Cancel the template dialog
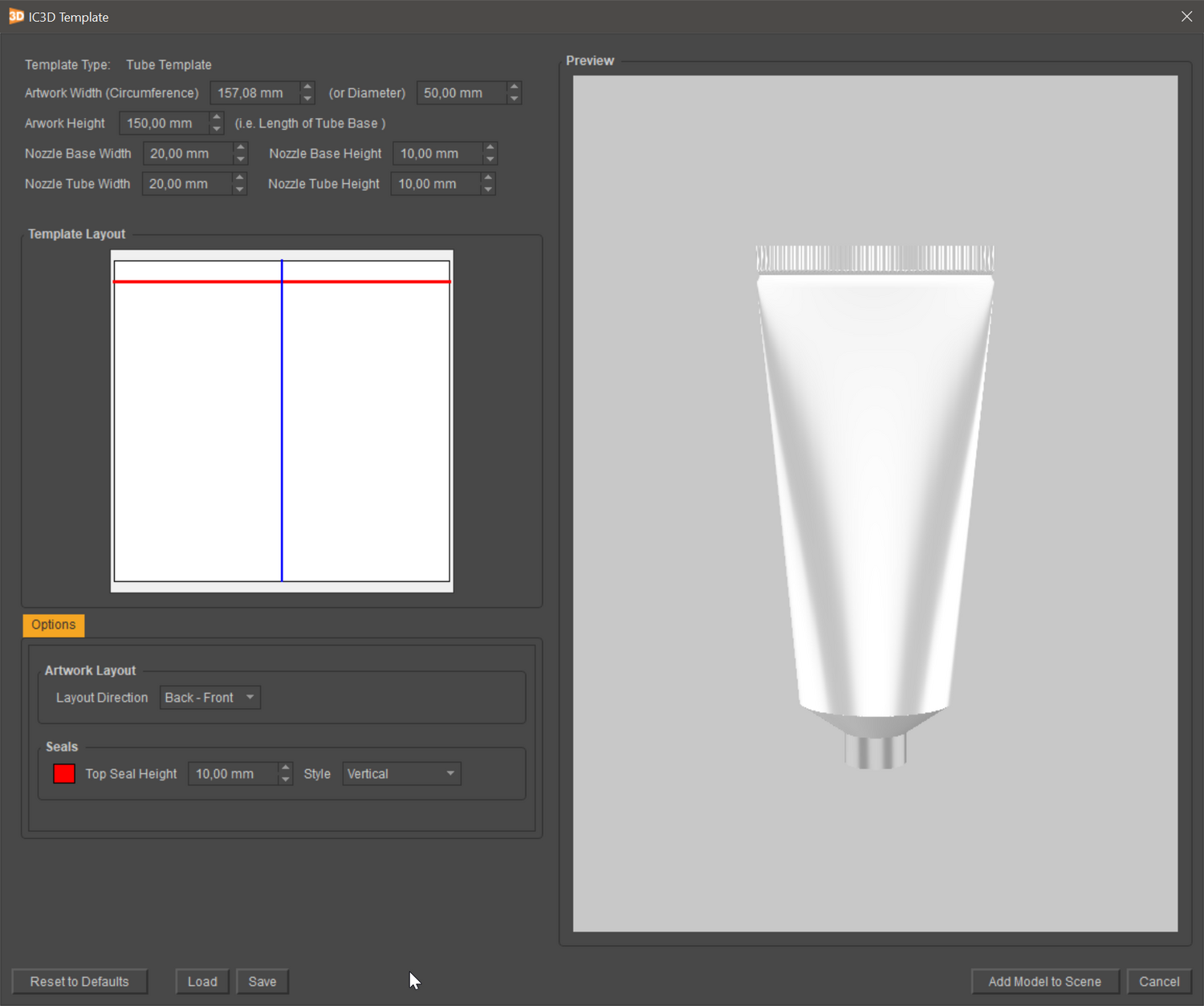The height and width of the screenshot is (1006, 1204). (x=1159, y=982)
